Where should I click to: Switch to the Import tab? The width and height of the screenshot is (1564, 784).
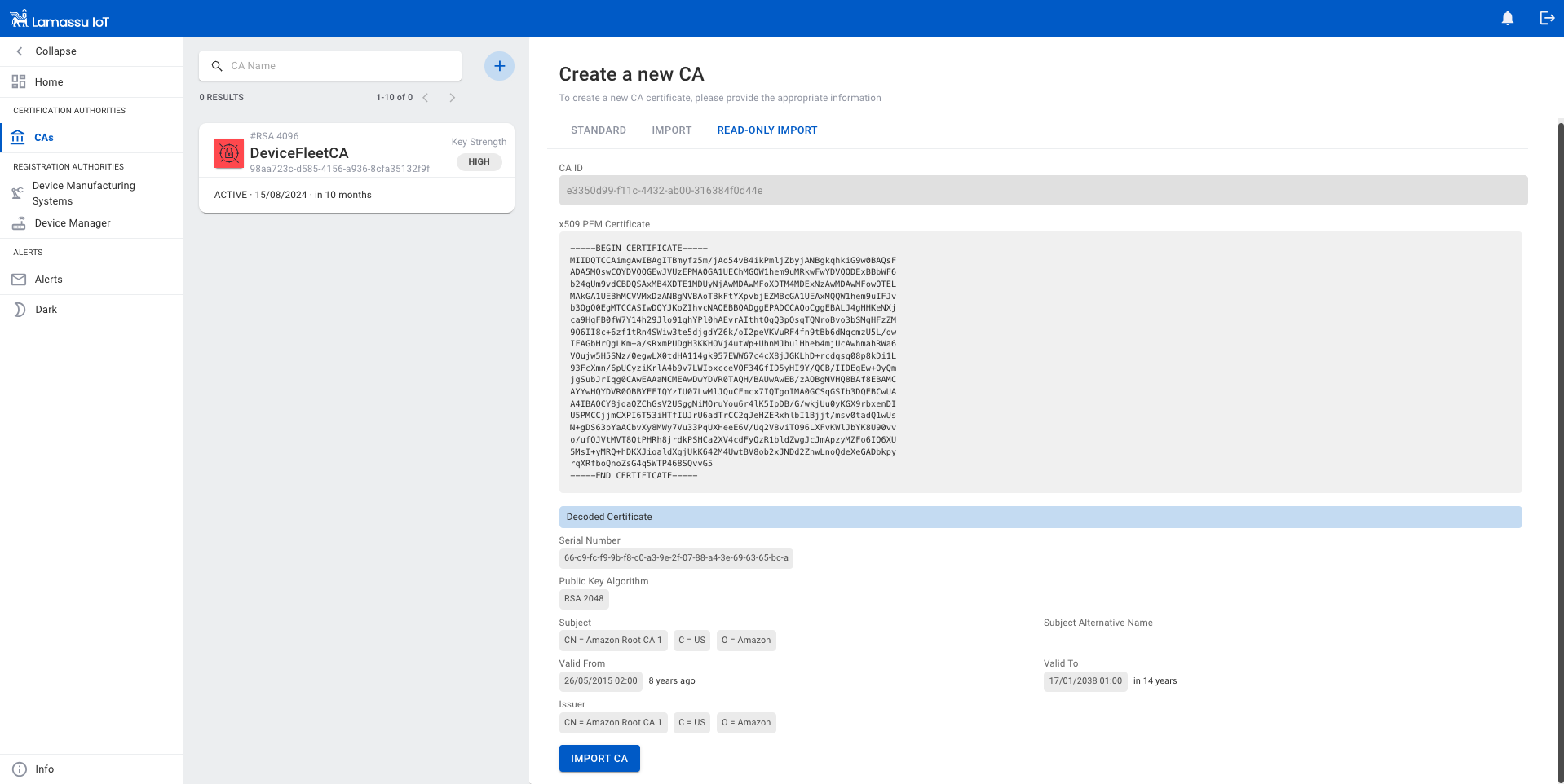point(671,130)
